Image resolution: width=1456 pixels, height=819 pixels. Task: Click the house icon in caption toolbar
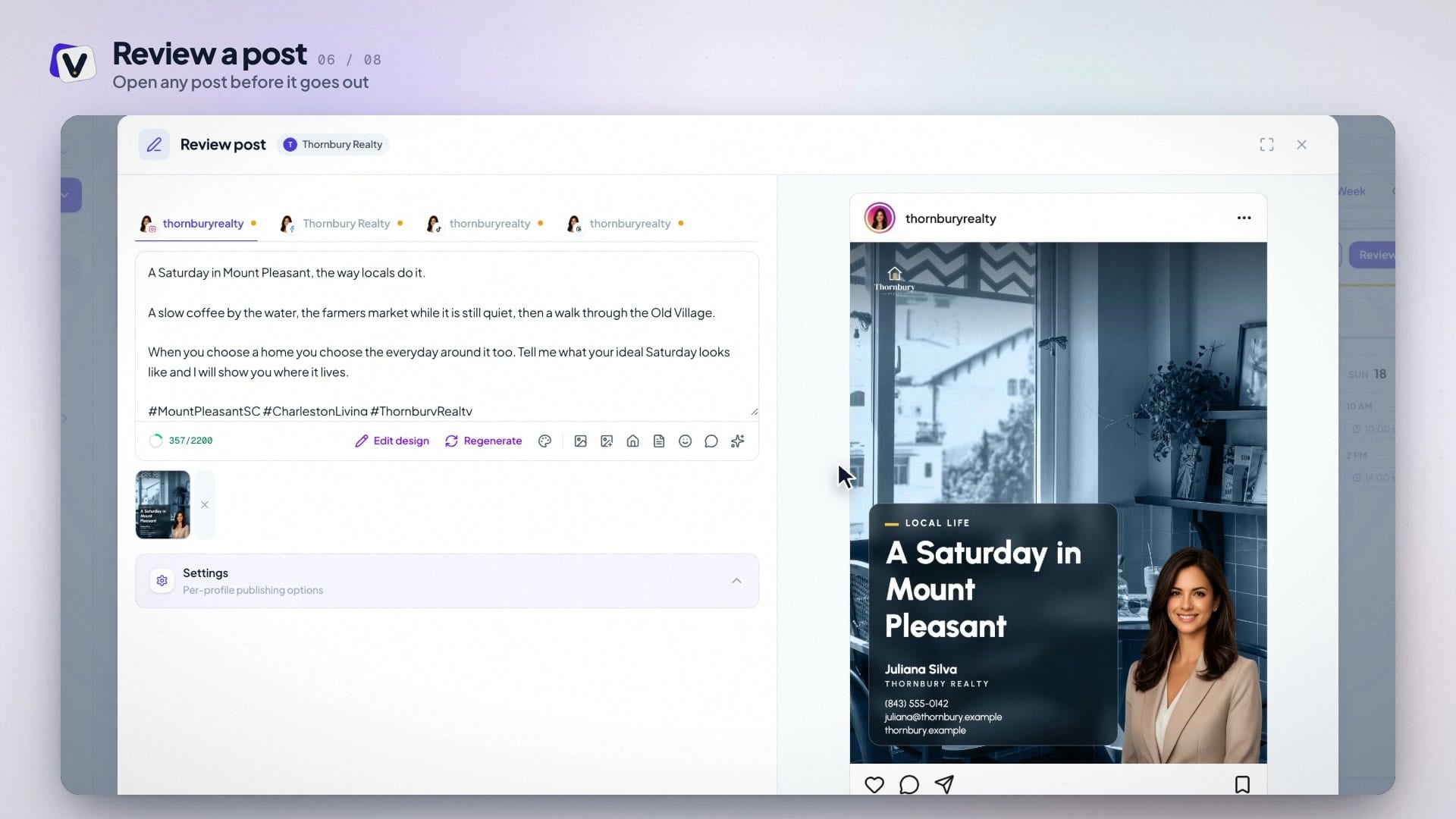click(632, 441)
